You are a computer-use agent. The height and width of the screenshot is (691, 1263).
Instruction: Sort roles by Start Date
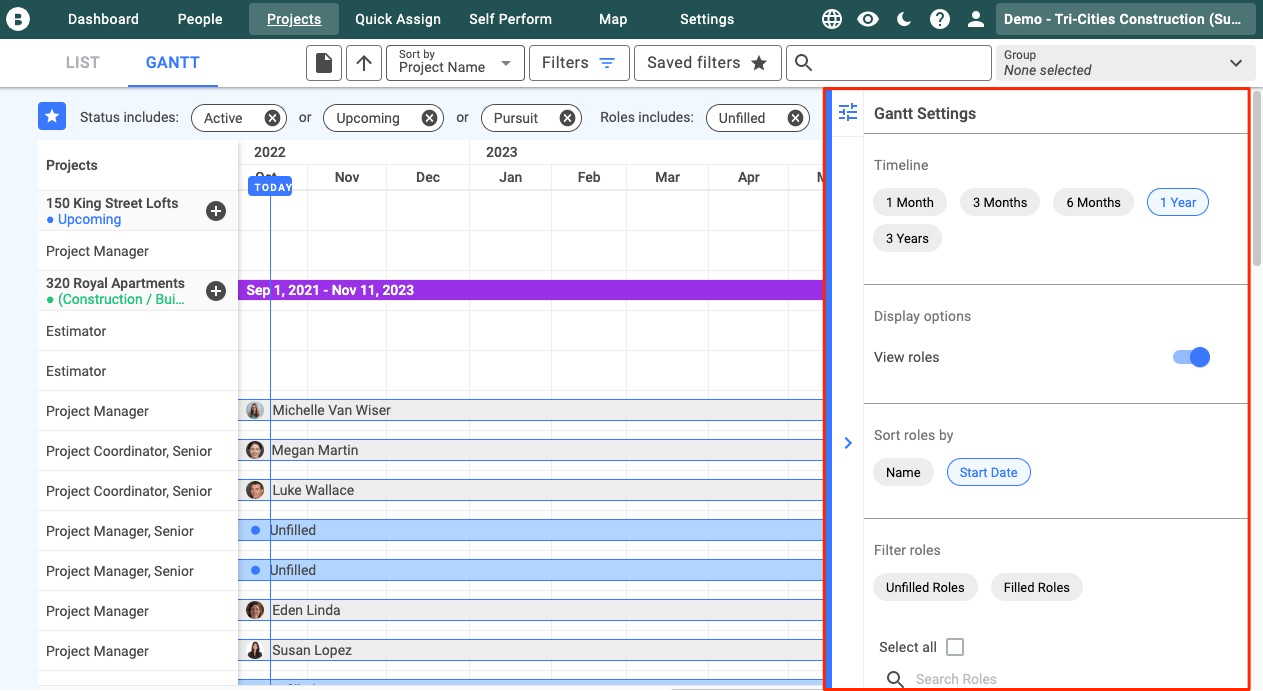point(989,472)
